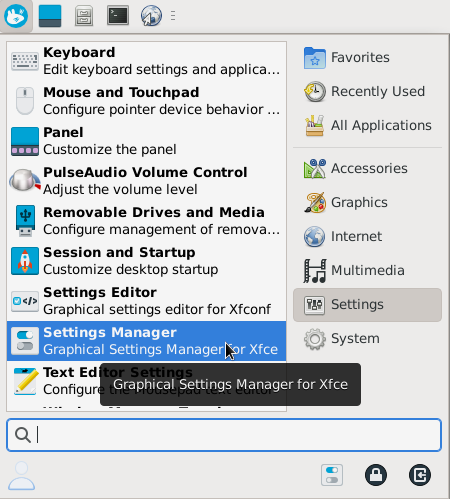Open the Accessories category

point(367,169)
